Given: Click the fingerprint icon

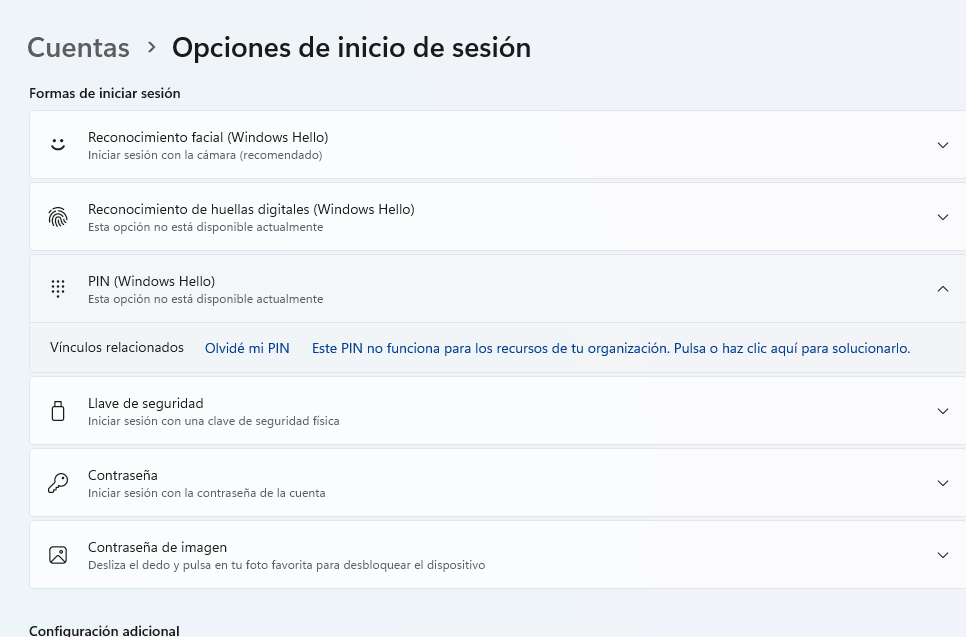Looking at the screenshot, I should click(x=58, y=217).
